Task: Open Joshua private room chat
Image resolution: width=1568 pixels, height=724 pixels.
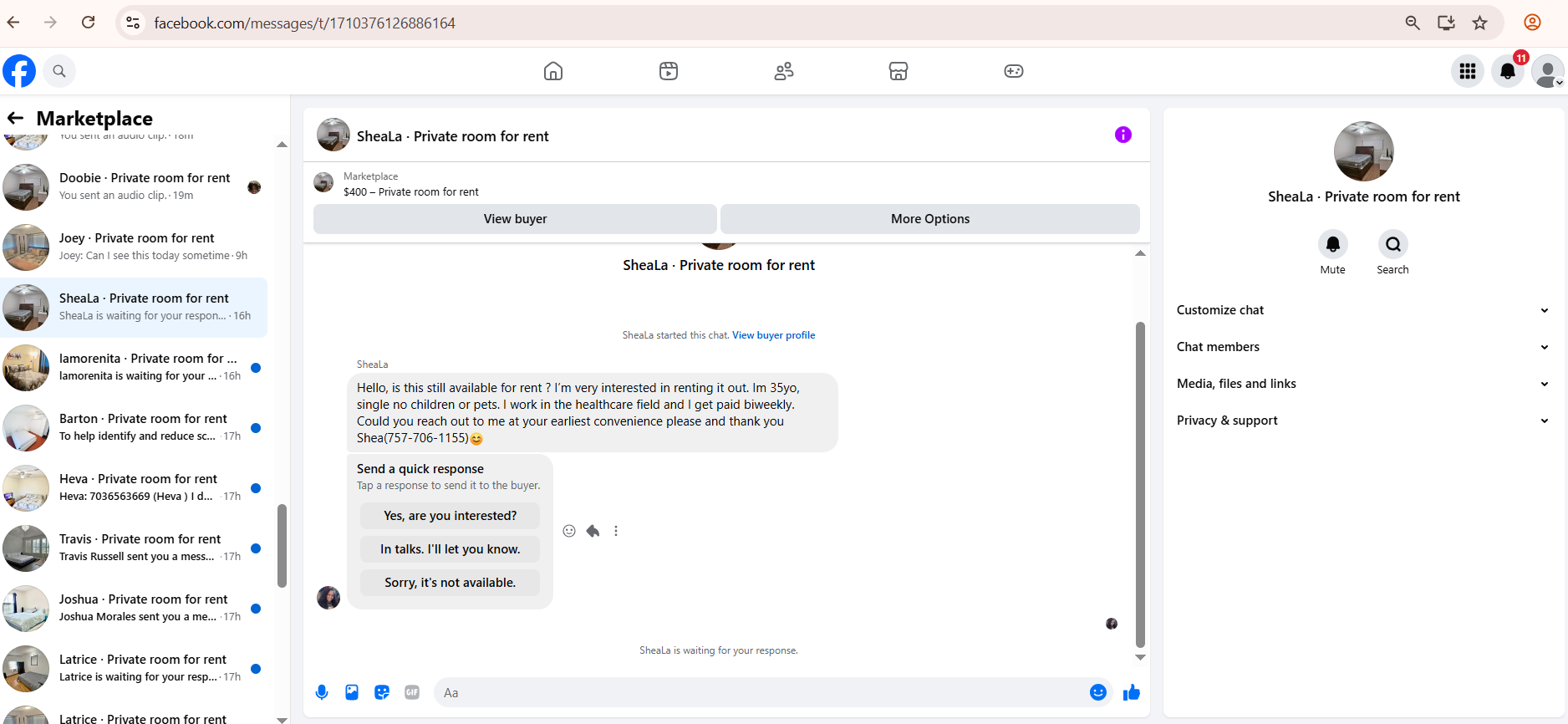Action: pos(134,609)
